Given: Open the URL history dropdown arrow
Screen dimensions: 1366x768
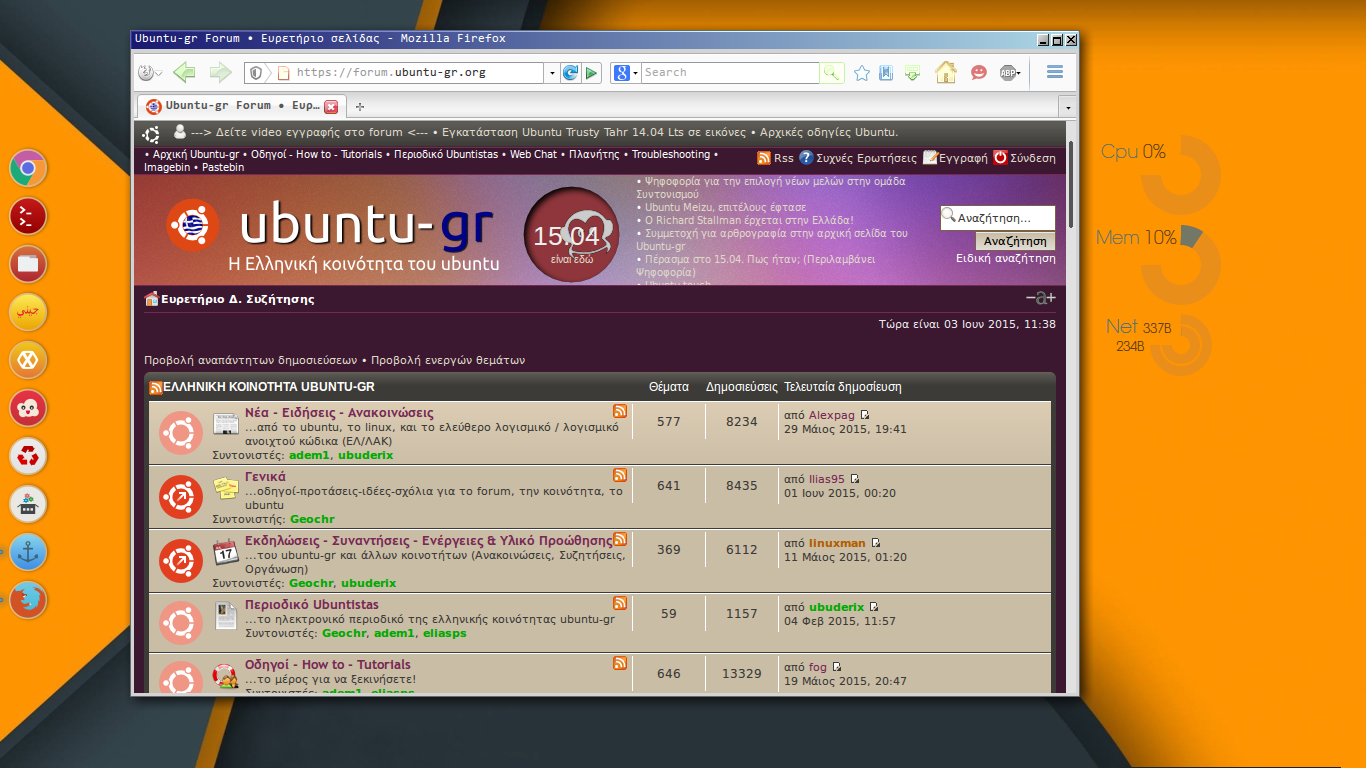Looking at the screenshot, I should pyautogui.click(x=551, y=73).
